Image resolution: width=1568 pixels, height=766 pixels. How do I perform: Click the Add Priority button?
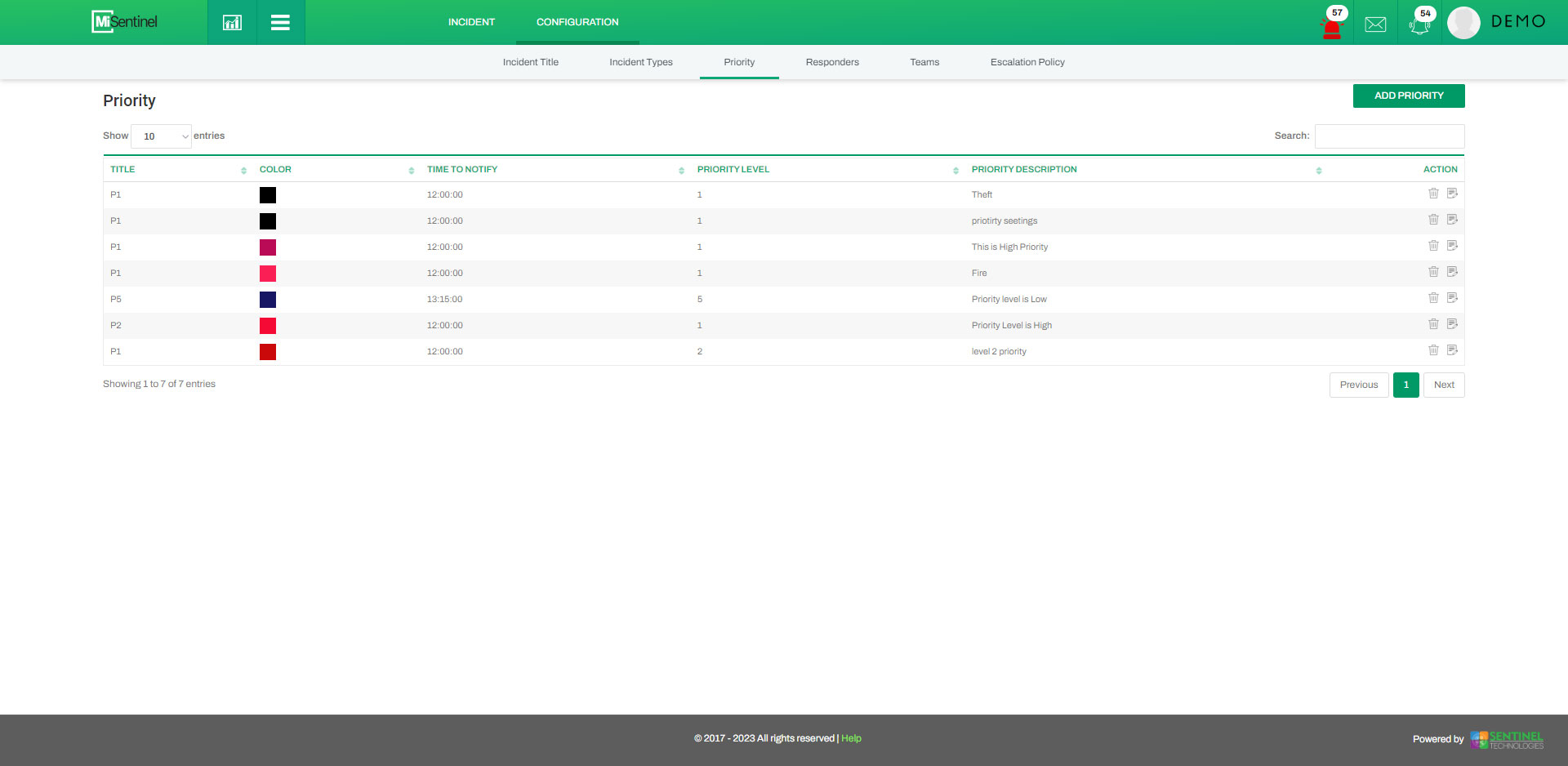click(1408, 96)
